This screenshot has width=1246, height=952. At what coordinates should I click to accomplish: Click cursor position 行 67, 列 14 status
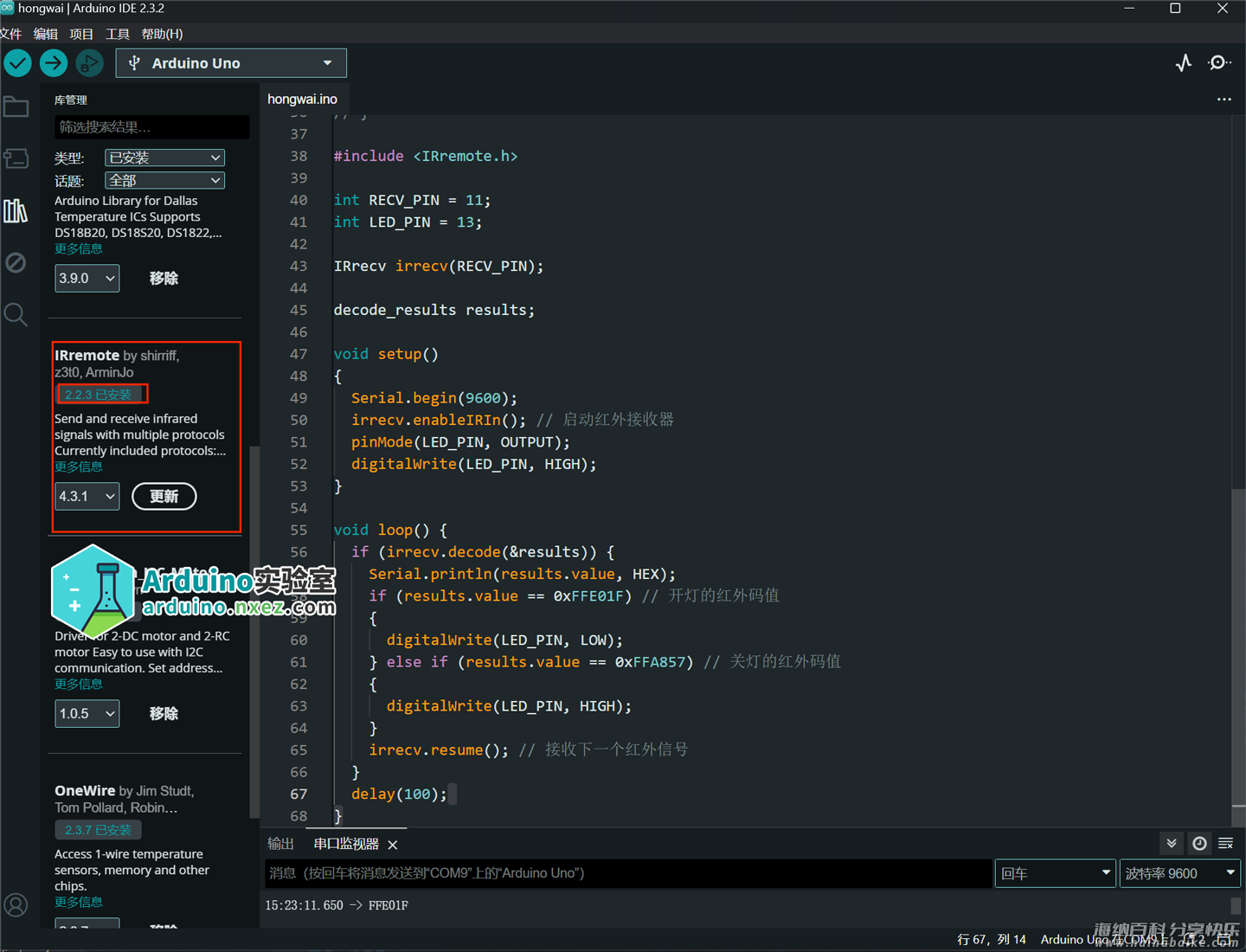992,940
